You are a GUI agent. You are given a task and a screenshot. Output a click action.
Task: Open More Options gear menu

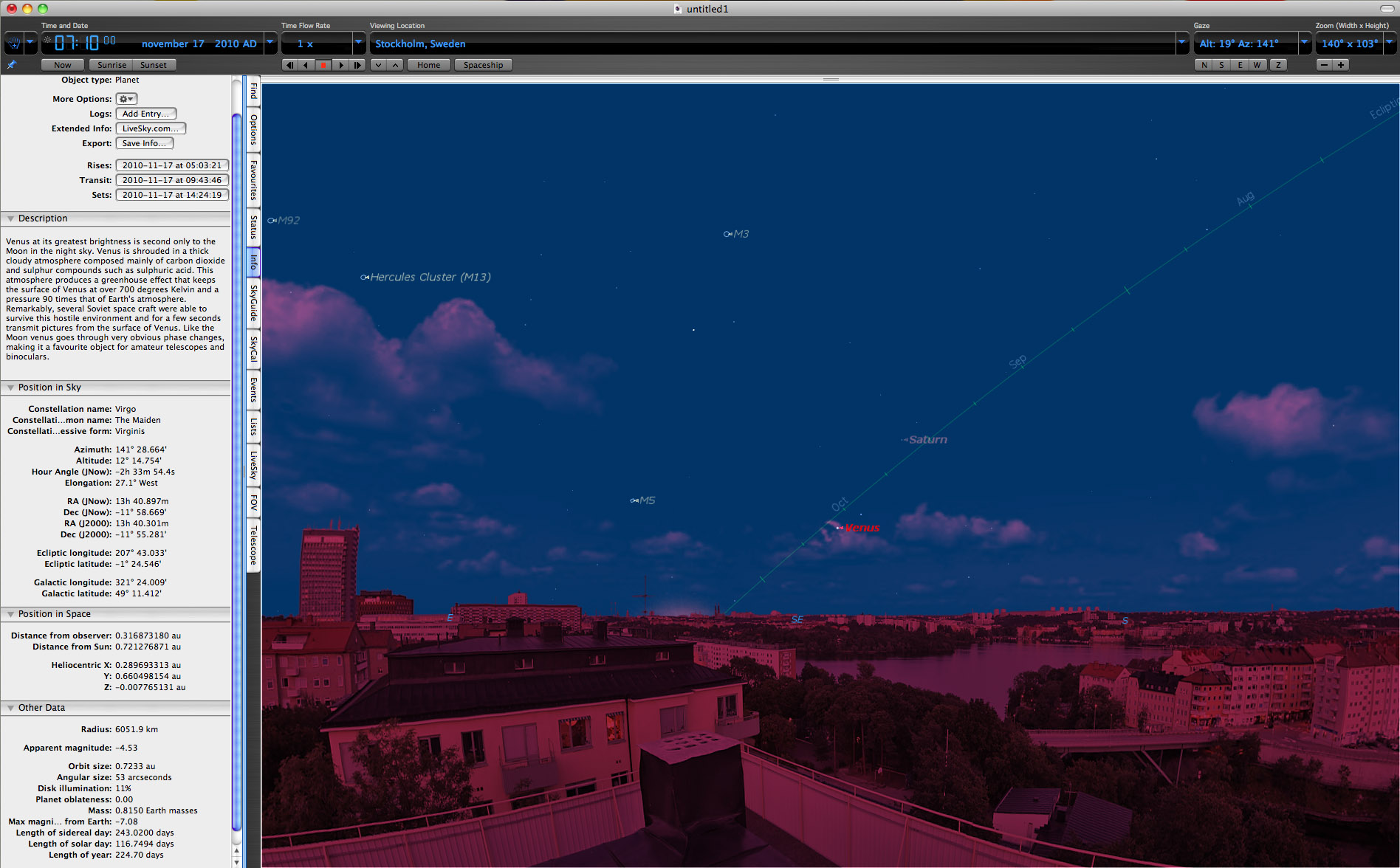tap(126, 99)
